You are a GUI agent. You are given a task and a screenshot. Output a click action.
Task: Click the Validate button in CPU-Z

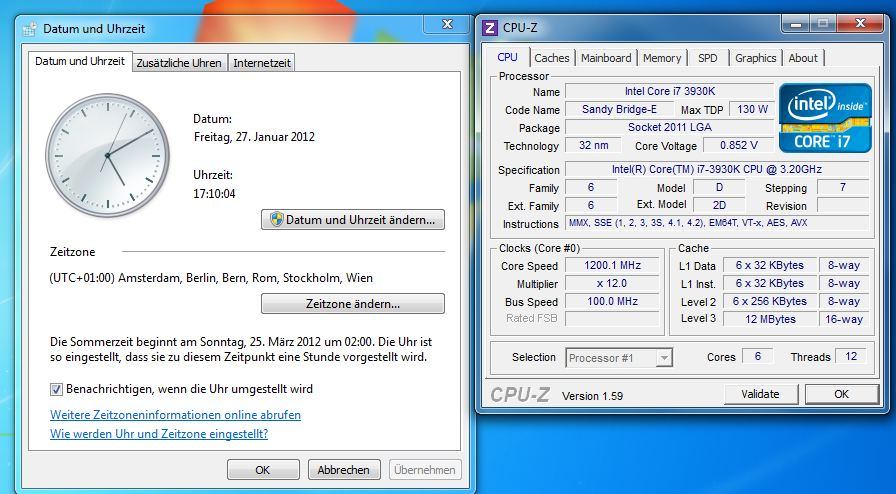(761, 394)
